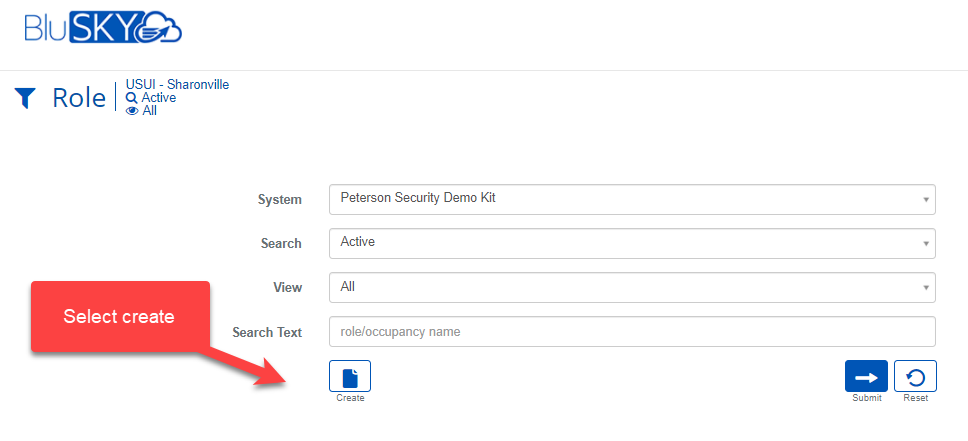This screenshot has width=968, height=441.
Task: Click the filter funnel icon beside Role
Action: 25,98
